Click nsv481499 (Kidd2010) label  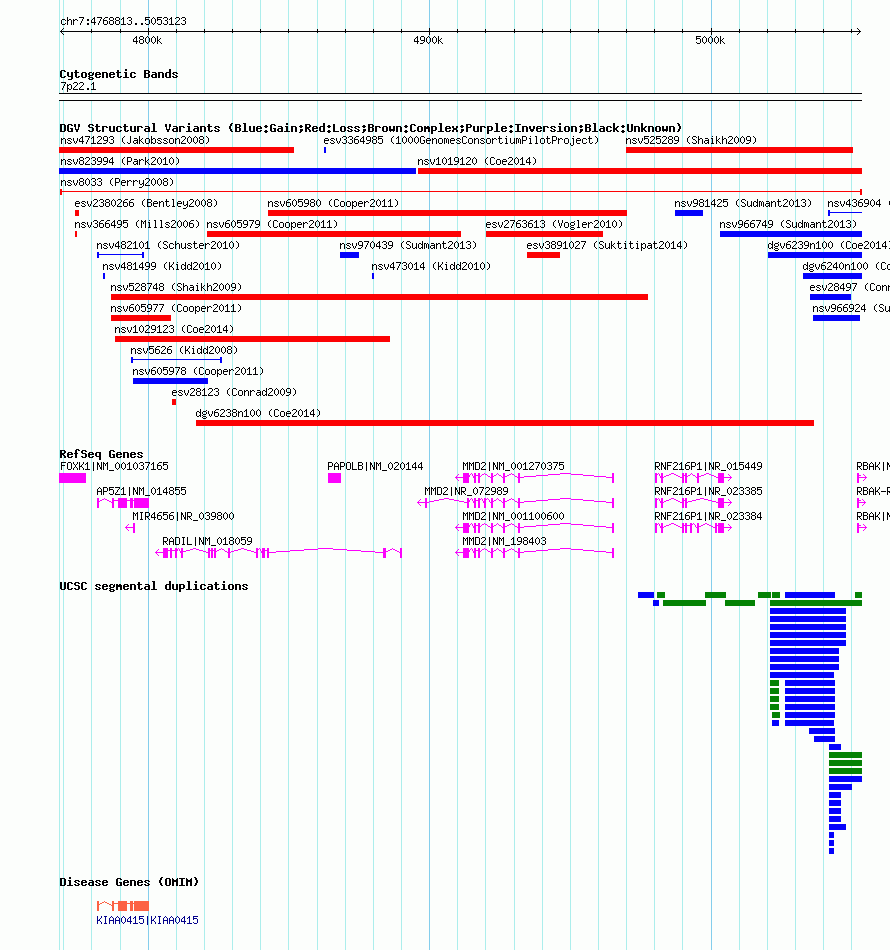(x=162, y=266)
